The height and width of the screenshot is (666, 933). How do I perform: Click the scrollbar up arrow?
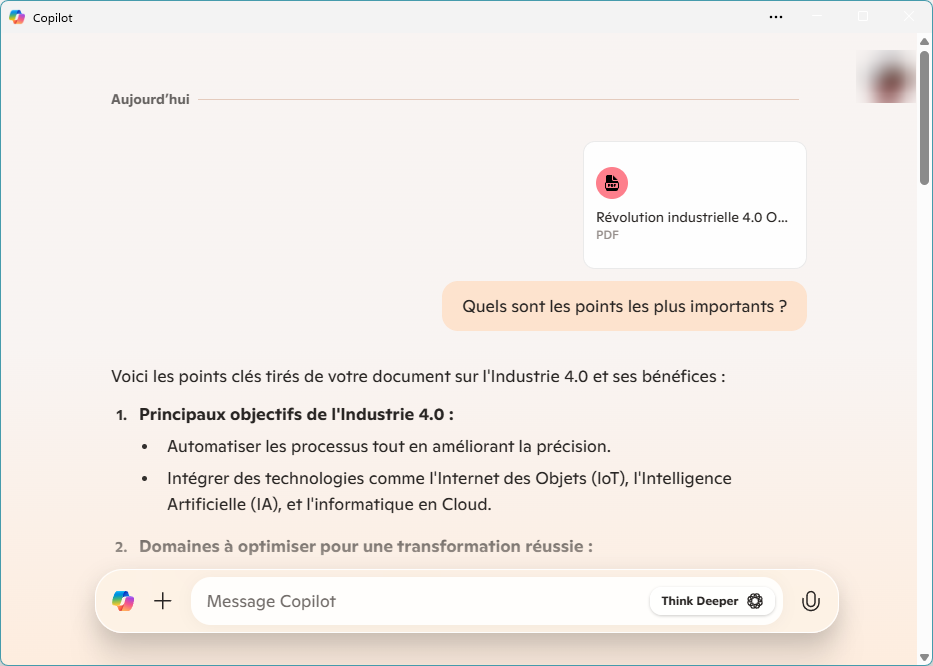(x=924, y=42)
